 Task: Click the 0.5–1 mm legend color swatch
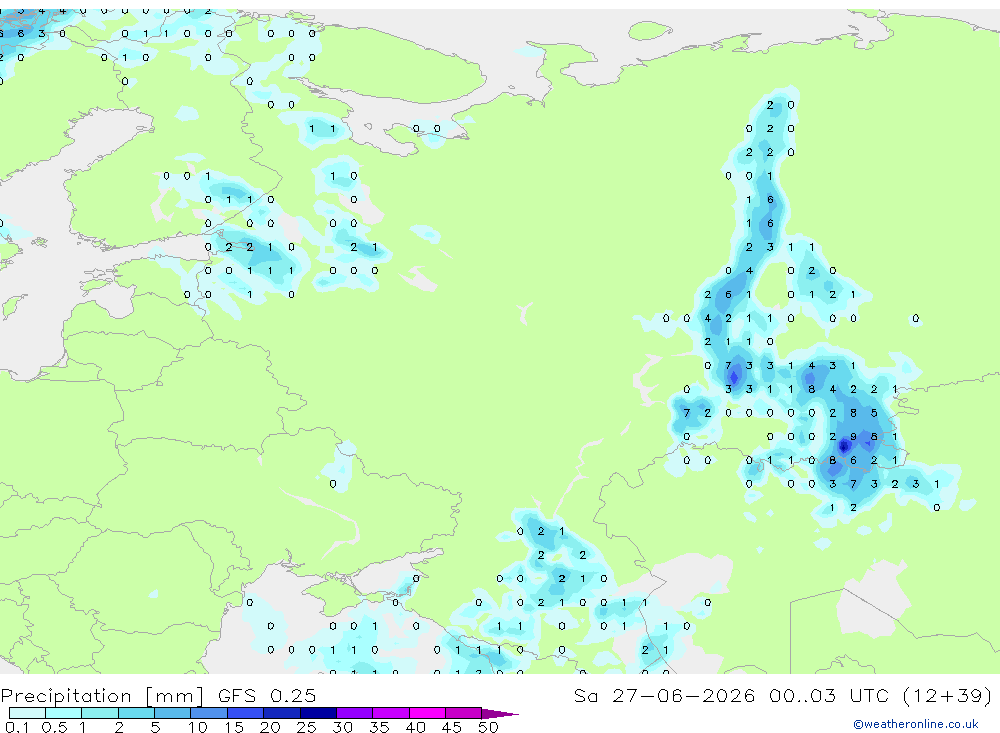64,713
